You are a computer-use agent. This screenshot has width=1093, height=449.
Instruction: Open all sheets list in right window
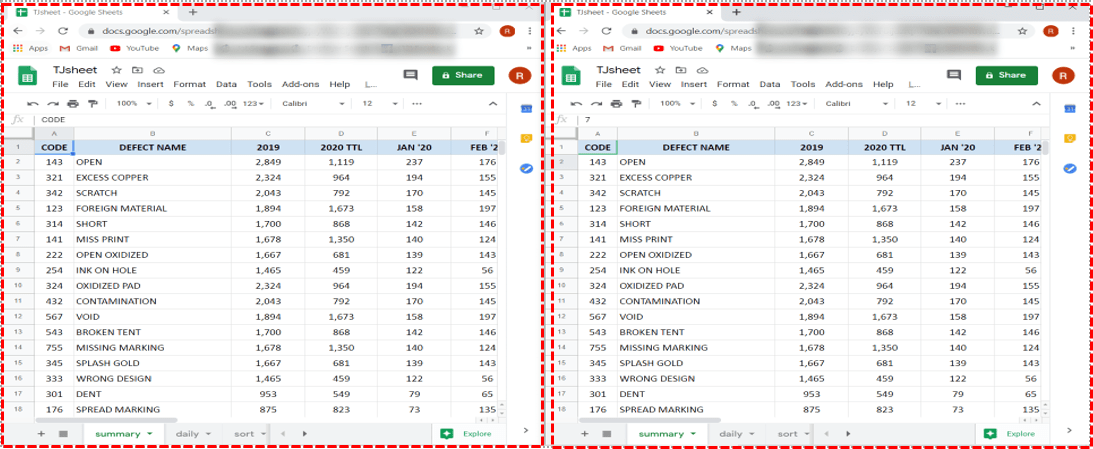coord(607,434)
